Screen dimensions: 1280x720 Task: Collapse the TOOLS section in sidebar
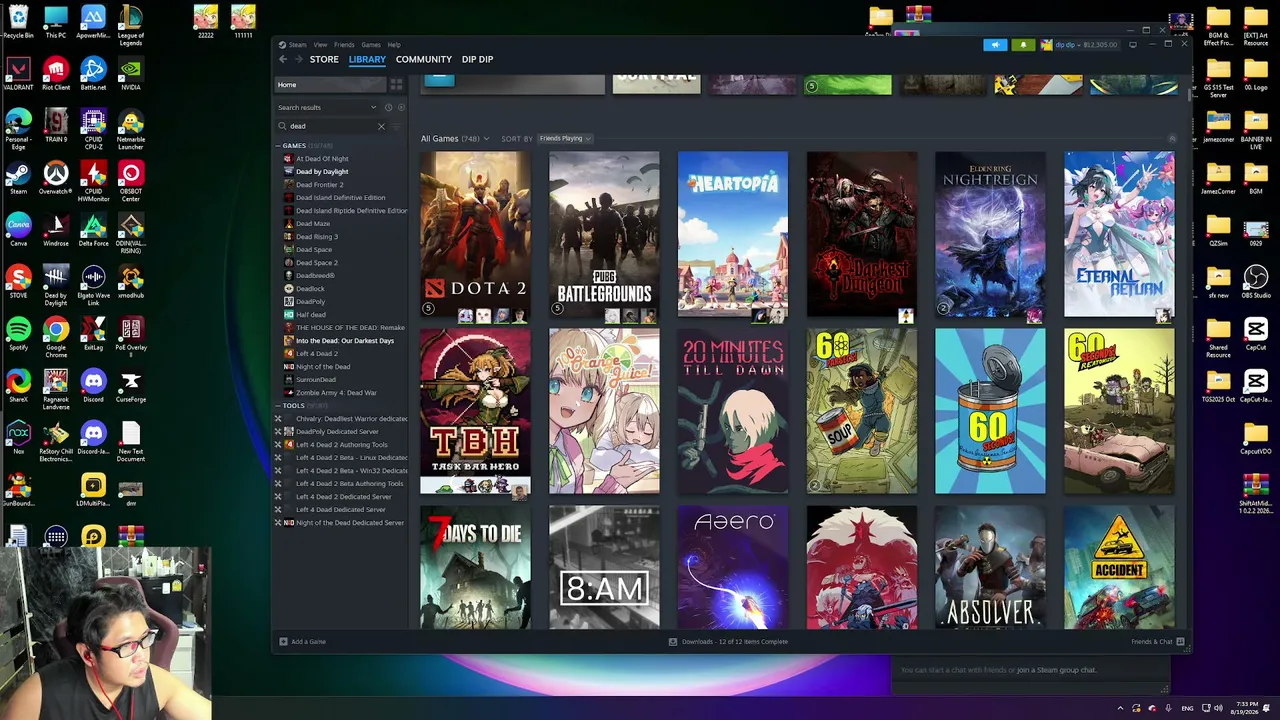(280, 406)
